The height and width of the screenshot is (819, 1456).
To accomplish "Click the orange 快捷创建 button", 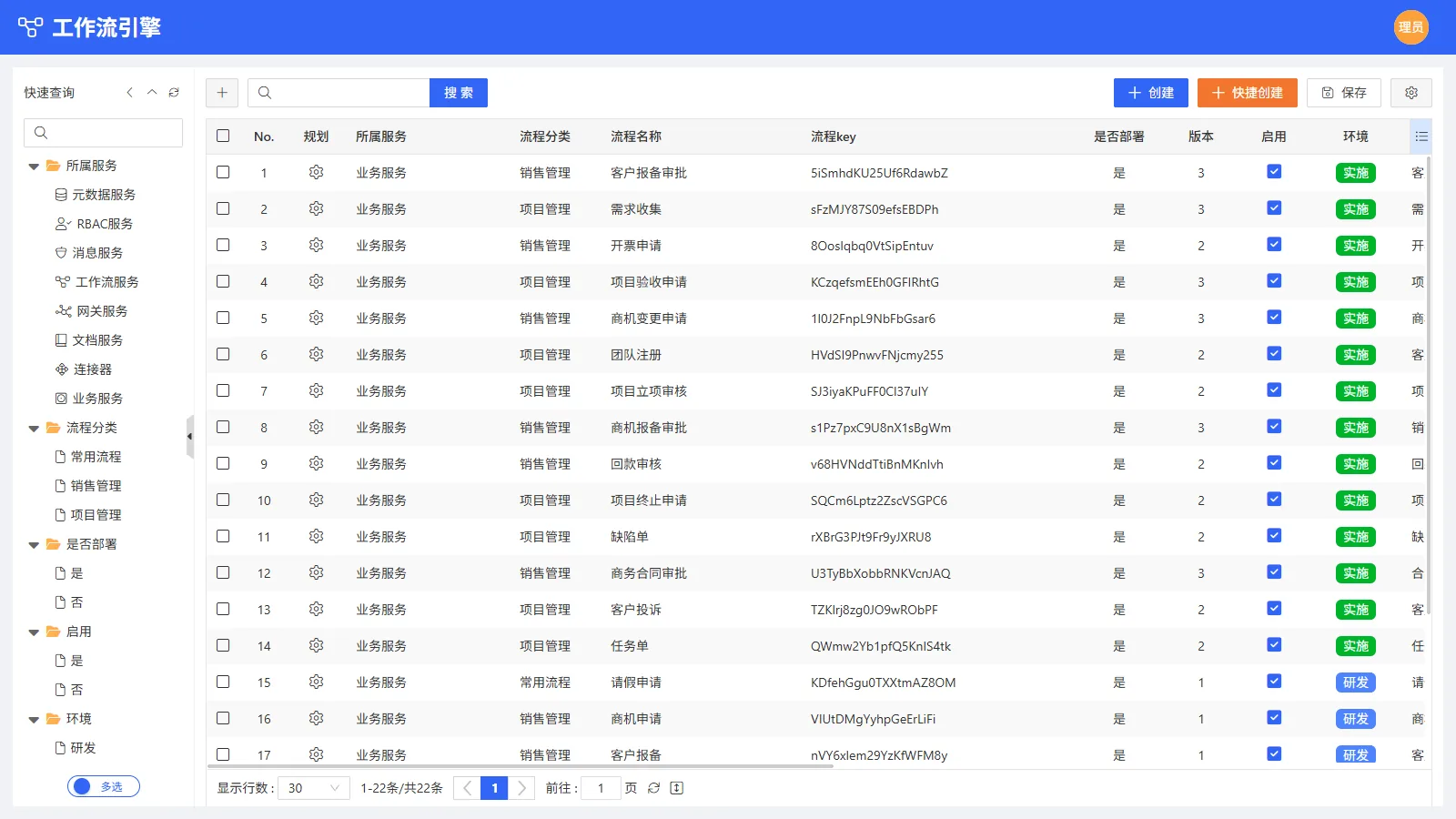I will (x=1248, y=93).
